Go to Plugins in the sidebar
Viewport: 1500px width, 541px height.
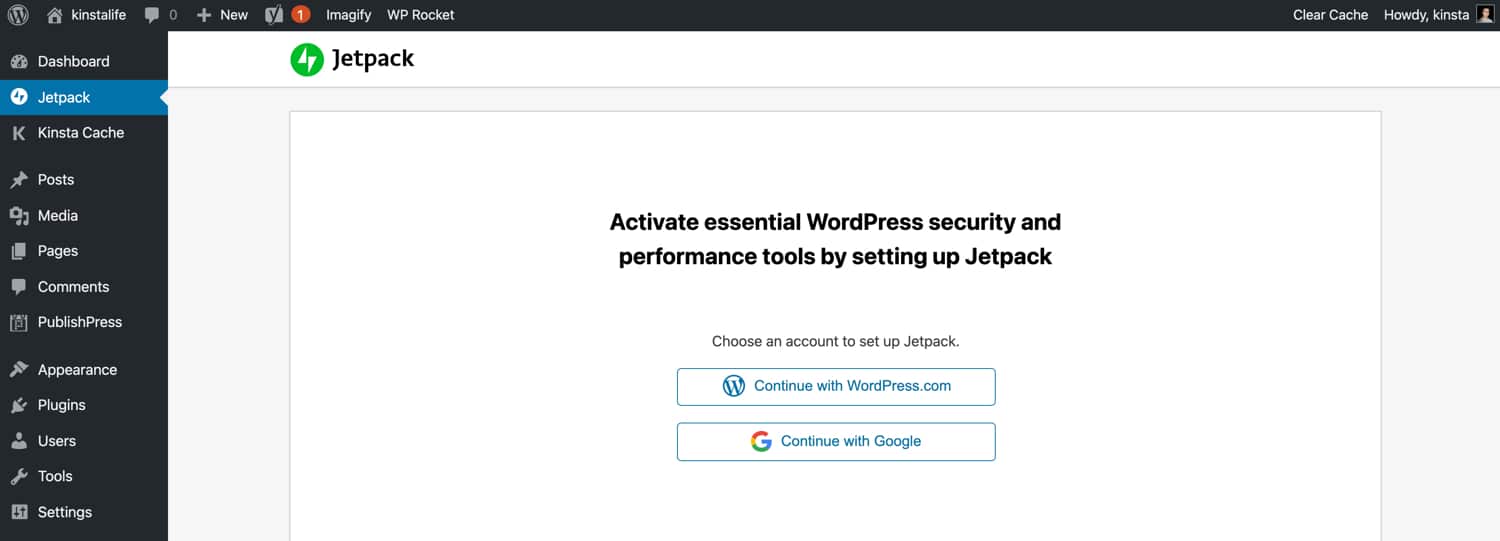coord(84,406)
